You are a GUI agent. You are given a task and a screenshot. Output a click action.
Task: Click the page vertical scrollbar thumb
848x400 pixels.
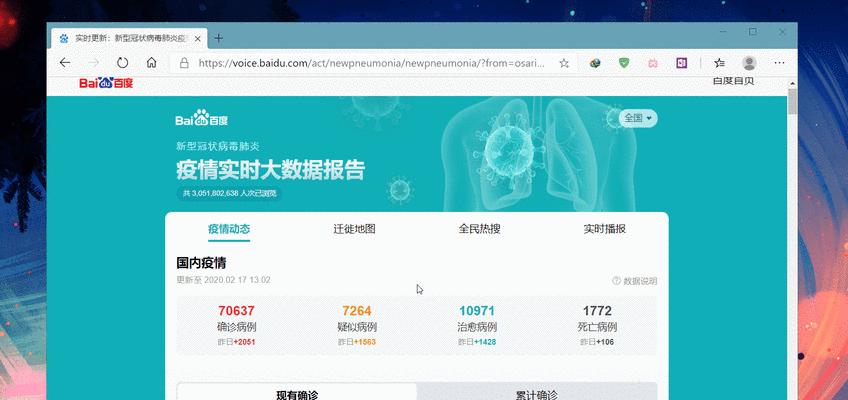(x=792, y=102)
